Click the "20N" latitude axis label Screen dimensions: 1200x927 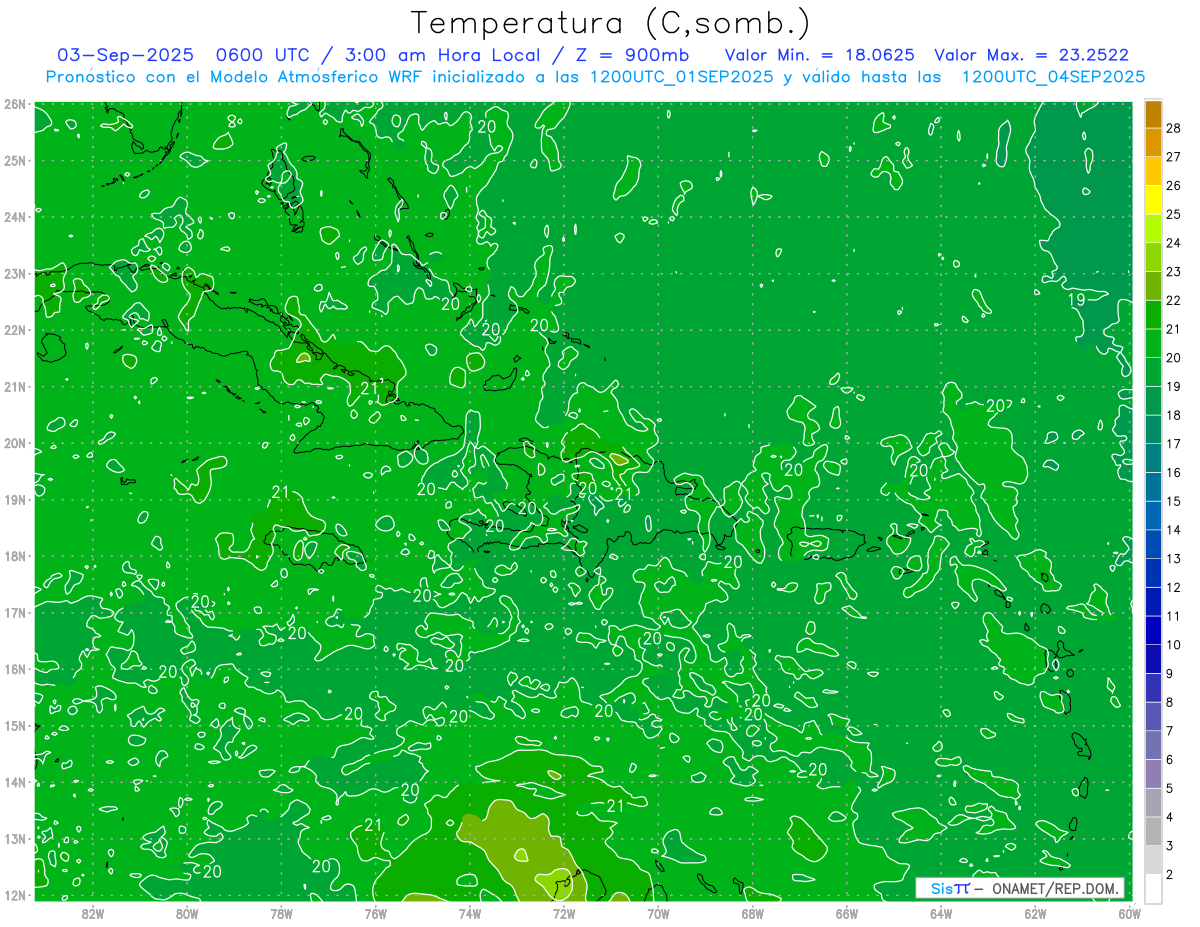[x=15, y=443]
